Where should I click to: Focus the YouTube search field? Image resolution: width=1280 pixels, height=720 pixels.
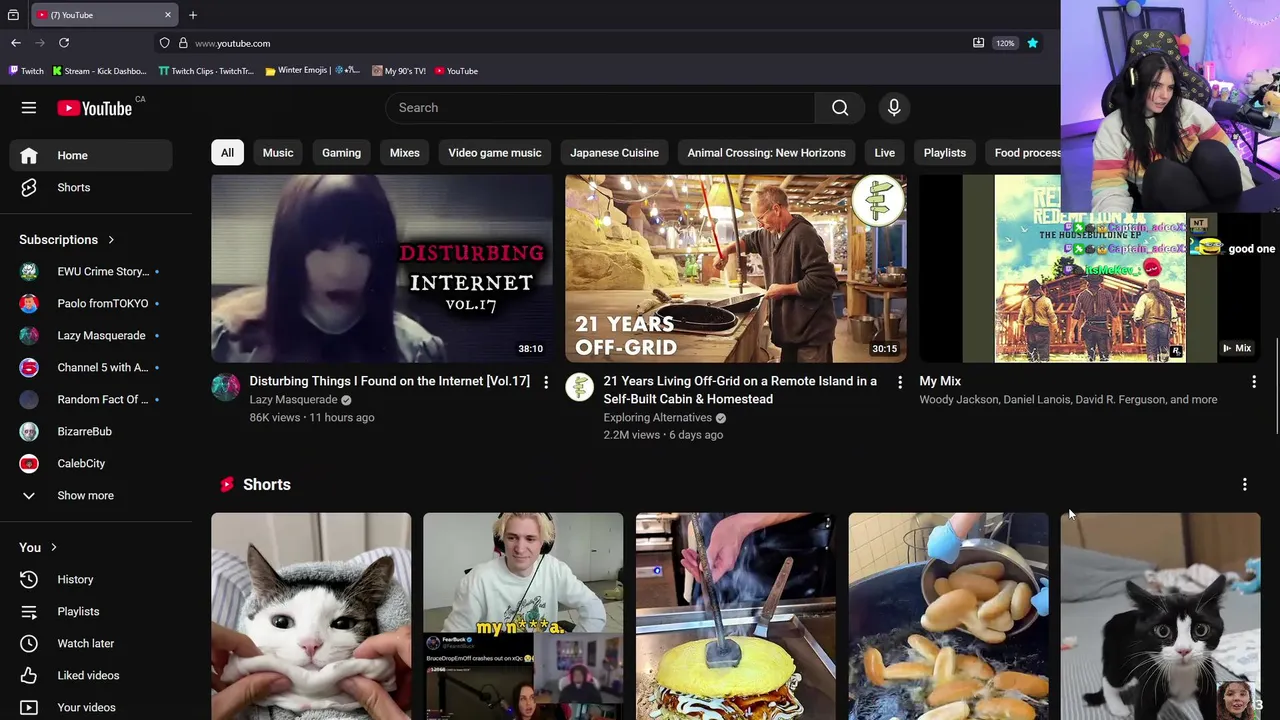coord(600,108)
